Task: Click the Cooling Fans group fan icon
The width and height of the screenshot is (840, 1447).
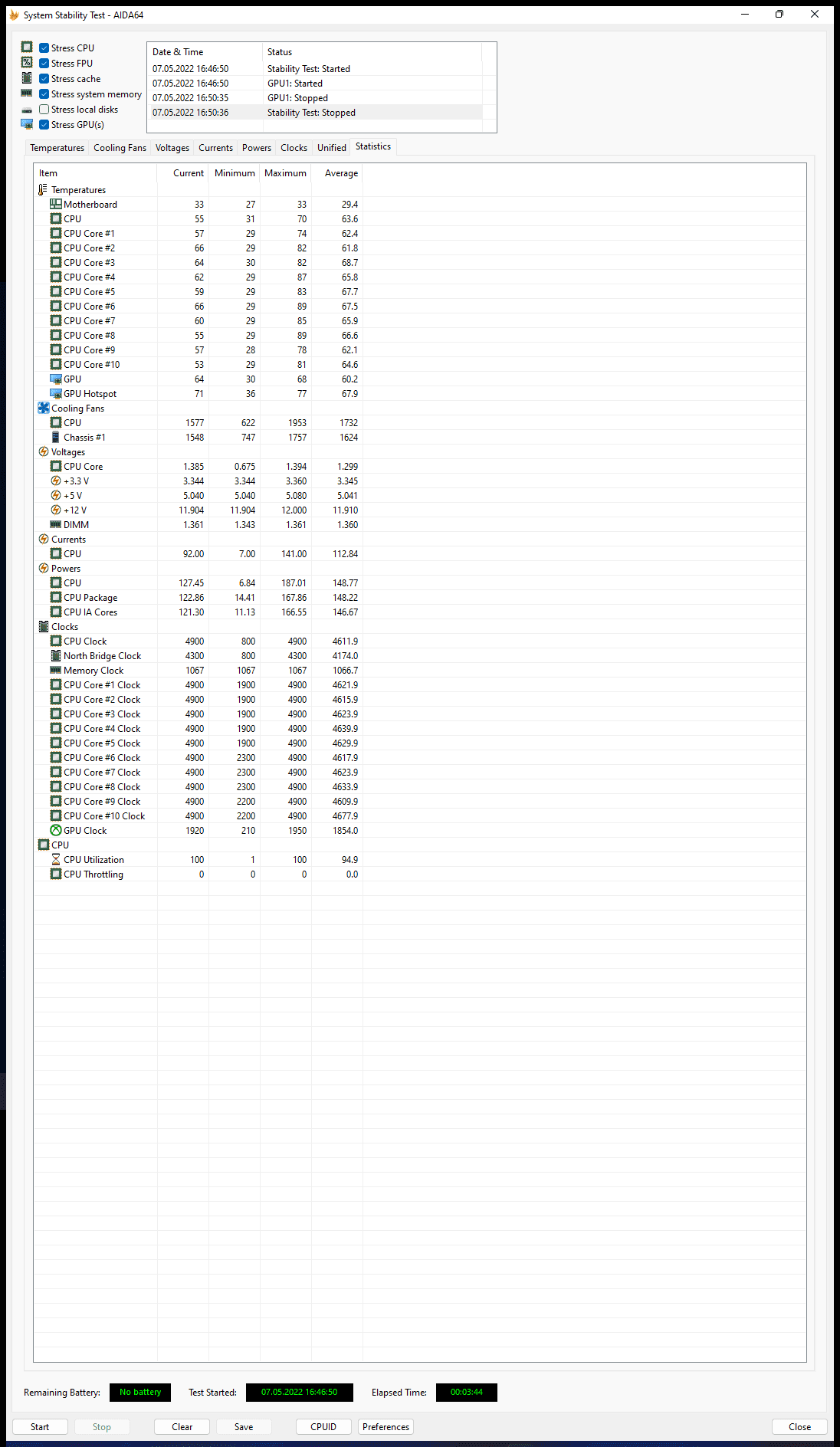Action: [x=44, y=408]
